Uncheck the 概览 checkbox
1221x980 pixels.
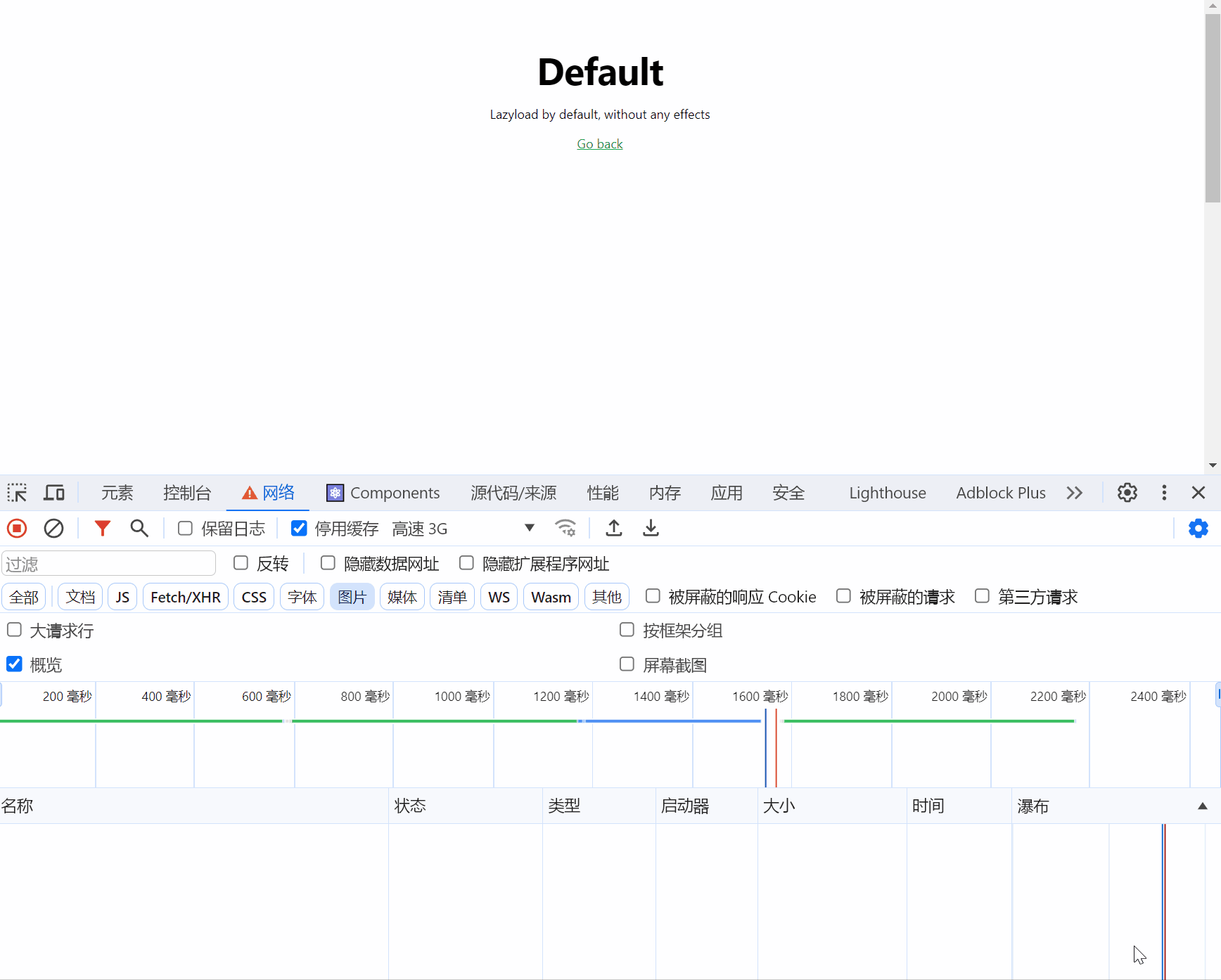[x=14, y=664]
